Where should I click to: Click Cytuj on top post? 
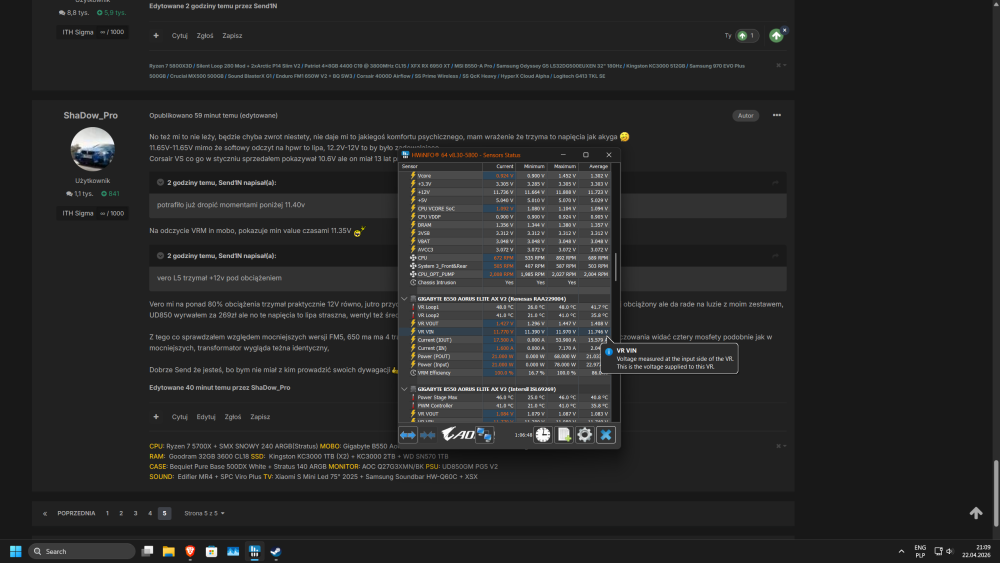(179, 36)
